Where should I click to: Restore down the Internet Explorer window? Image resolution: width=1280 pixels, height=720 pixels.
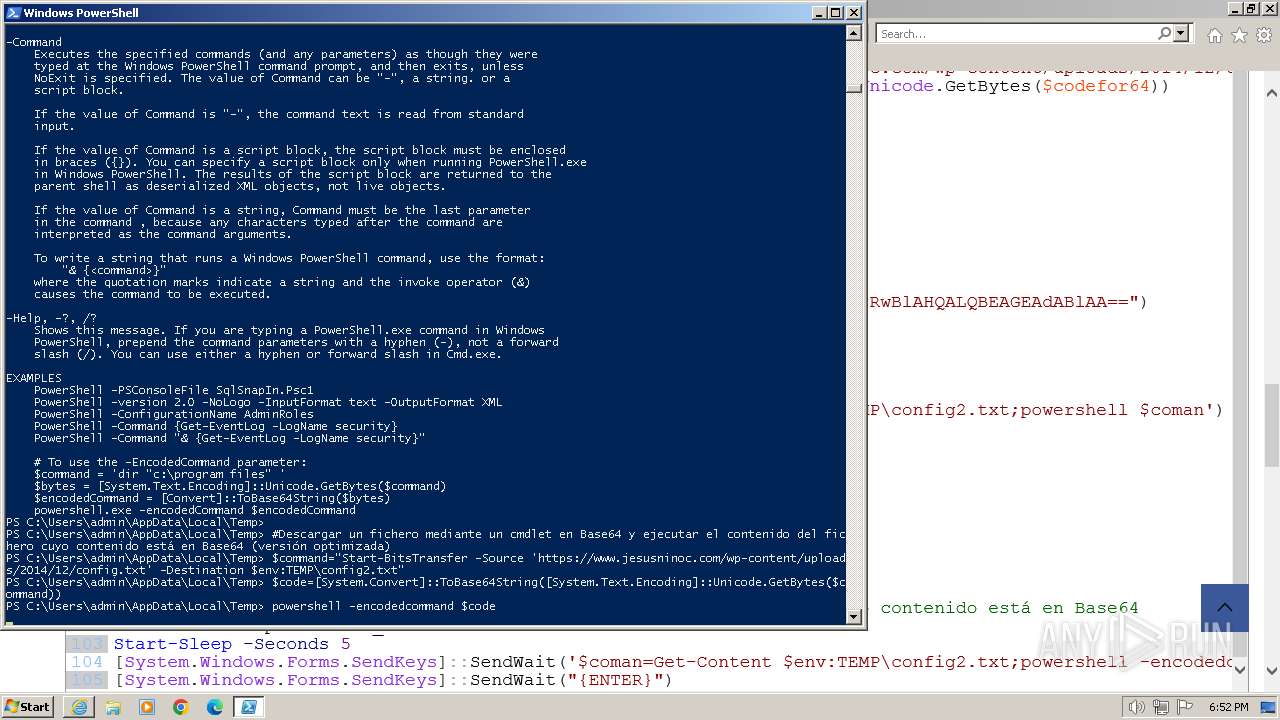point(1250,8)
